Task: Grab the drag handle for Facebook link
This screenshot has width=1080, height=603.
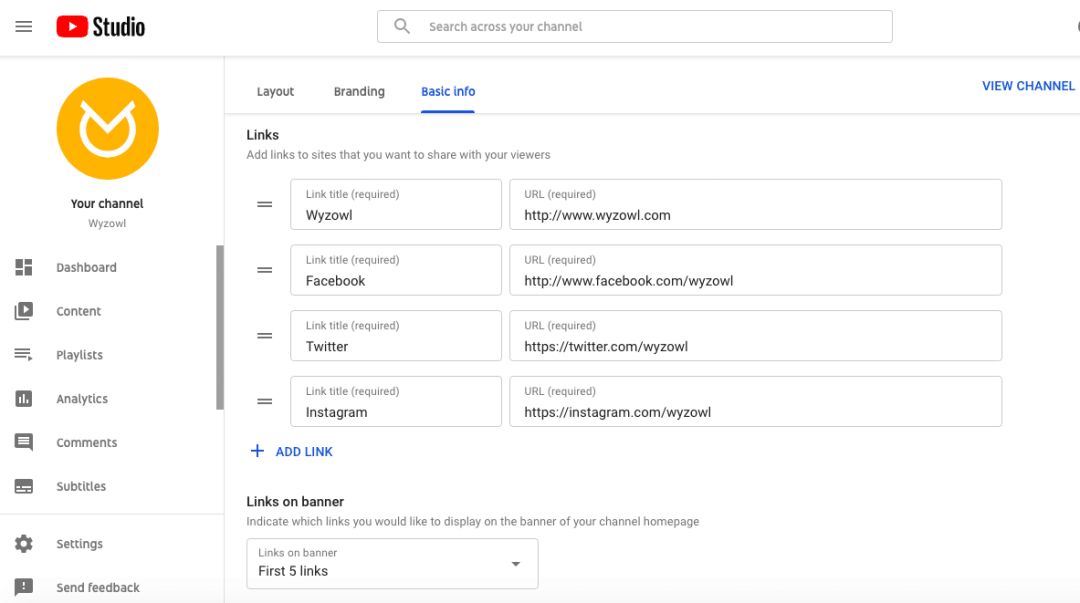Action: (x=264, y=270)
